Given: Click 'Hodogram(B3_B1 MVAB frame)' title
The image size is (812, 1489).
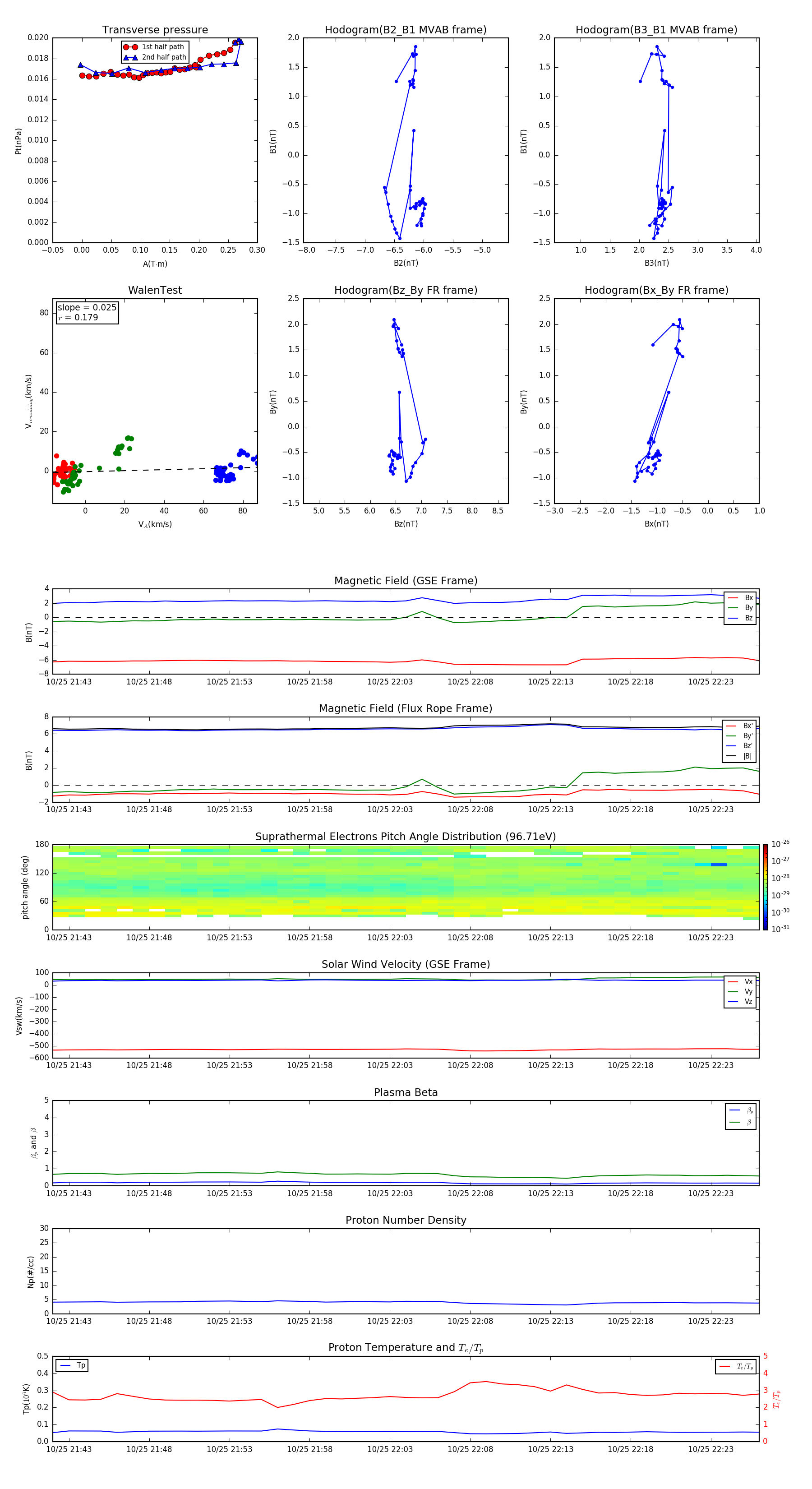Looking at the screenshot, I should click(x=656, y=29).
